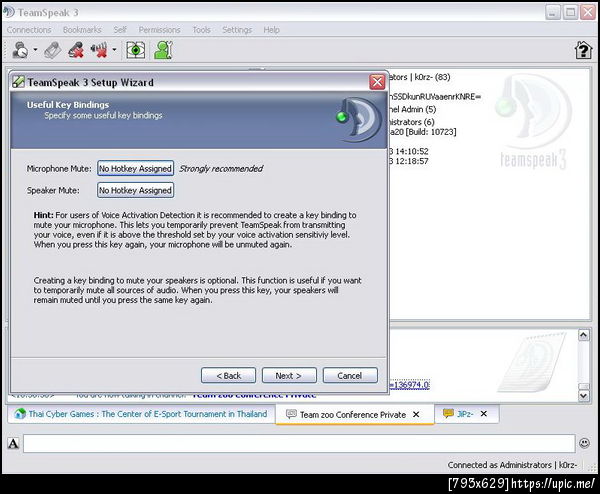Toggle the Mute Speakers toolbar icon
This screenshot has height=494, width=600.
99,50
